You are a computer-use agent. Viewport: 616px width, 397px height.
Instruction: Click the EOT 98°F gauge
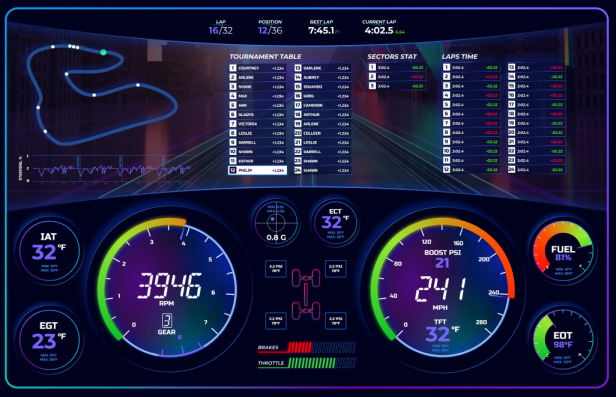[563, 340]
